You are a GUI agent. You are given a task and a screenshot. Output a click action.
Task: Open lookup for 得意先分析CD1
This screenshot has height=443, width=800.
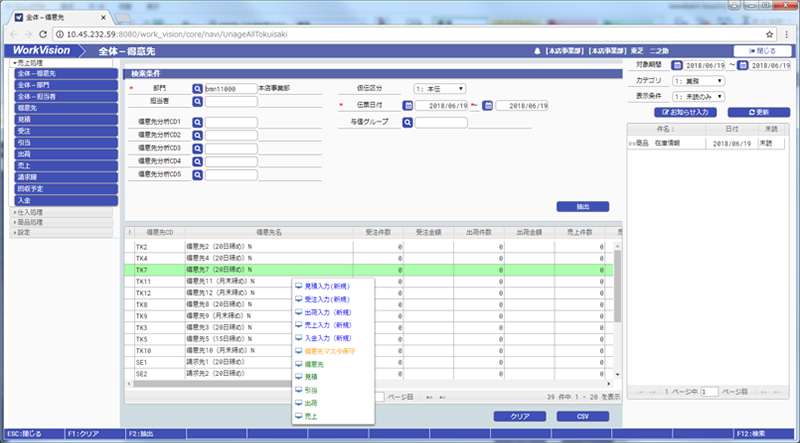(x=197, y=122)
